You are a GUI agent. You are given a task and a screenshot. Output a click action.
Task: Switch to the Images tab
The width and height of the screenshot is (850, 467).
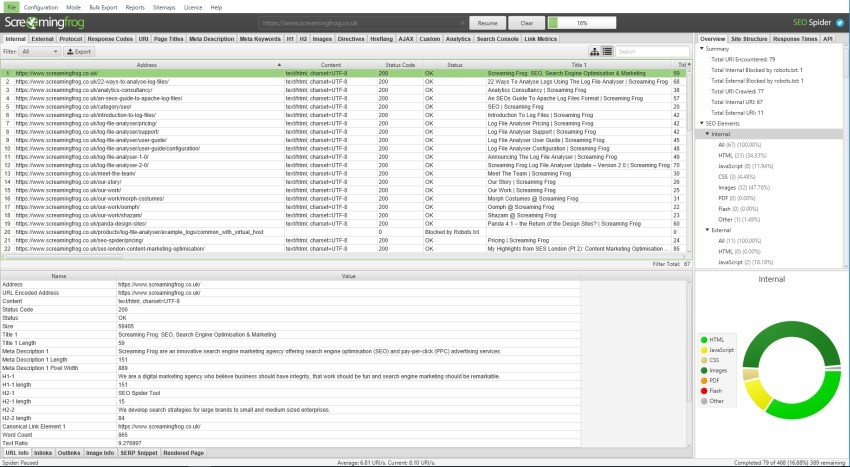click(322, 39)
